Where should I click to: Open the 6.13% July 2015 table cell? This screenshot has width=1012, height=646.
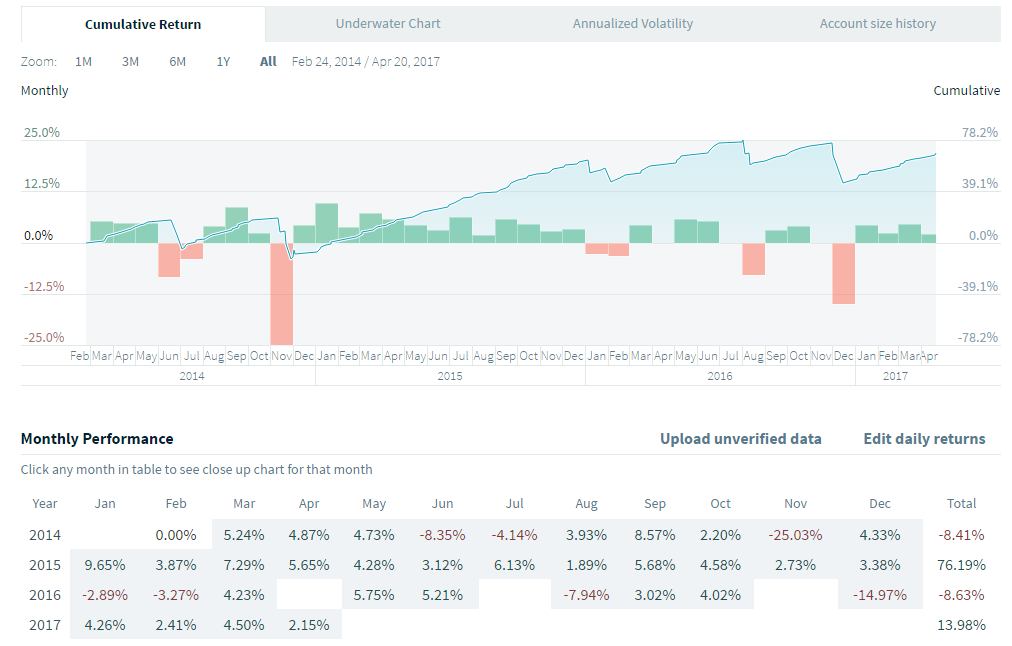coord(515,565)
